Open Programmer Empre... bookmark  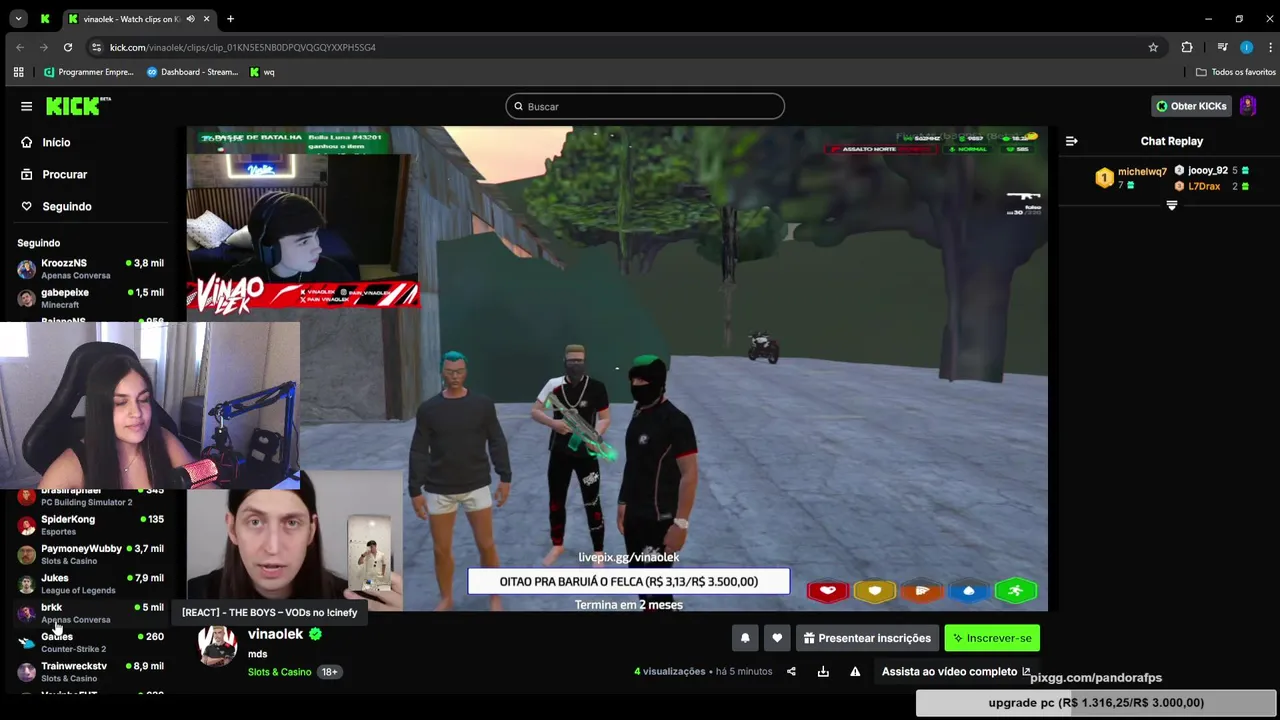point(88,72)
